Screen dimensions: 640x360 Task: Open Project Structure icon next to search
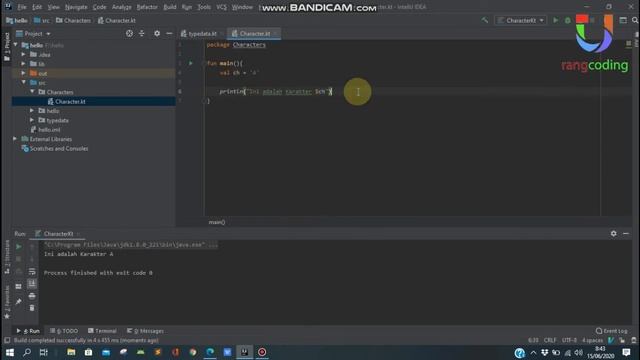623,20
